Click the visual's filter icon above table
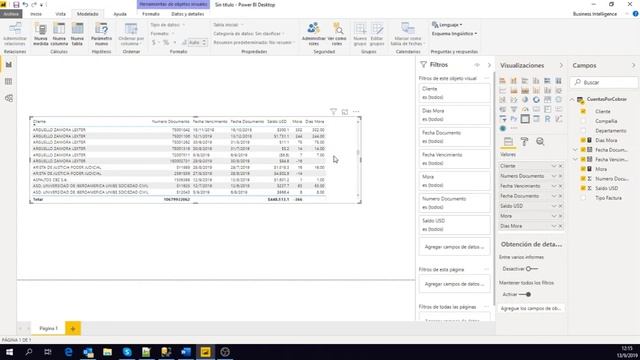This screenshot has height=360, width=640. [x=333, y=111]
